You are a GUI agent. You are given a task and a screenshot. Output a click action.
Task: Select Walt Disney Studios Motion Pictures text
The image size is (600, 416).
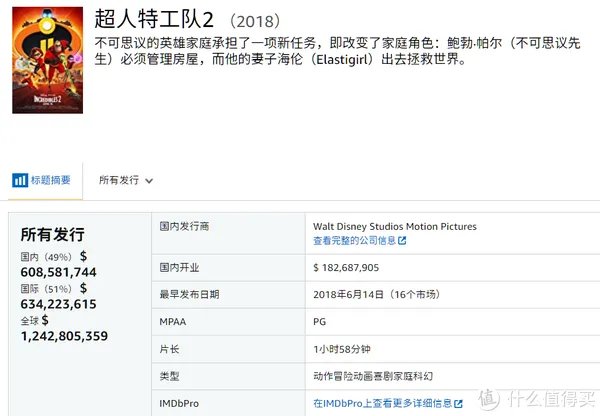point(395,227)
